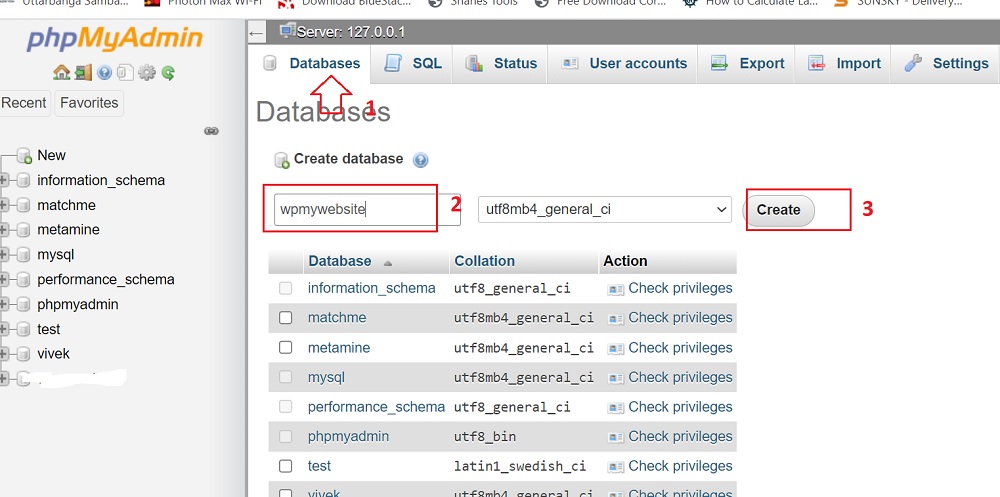
Task: Click Check privileges for test
Action: (x=670, y=466)
